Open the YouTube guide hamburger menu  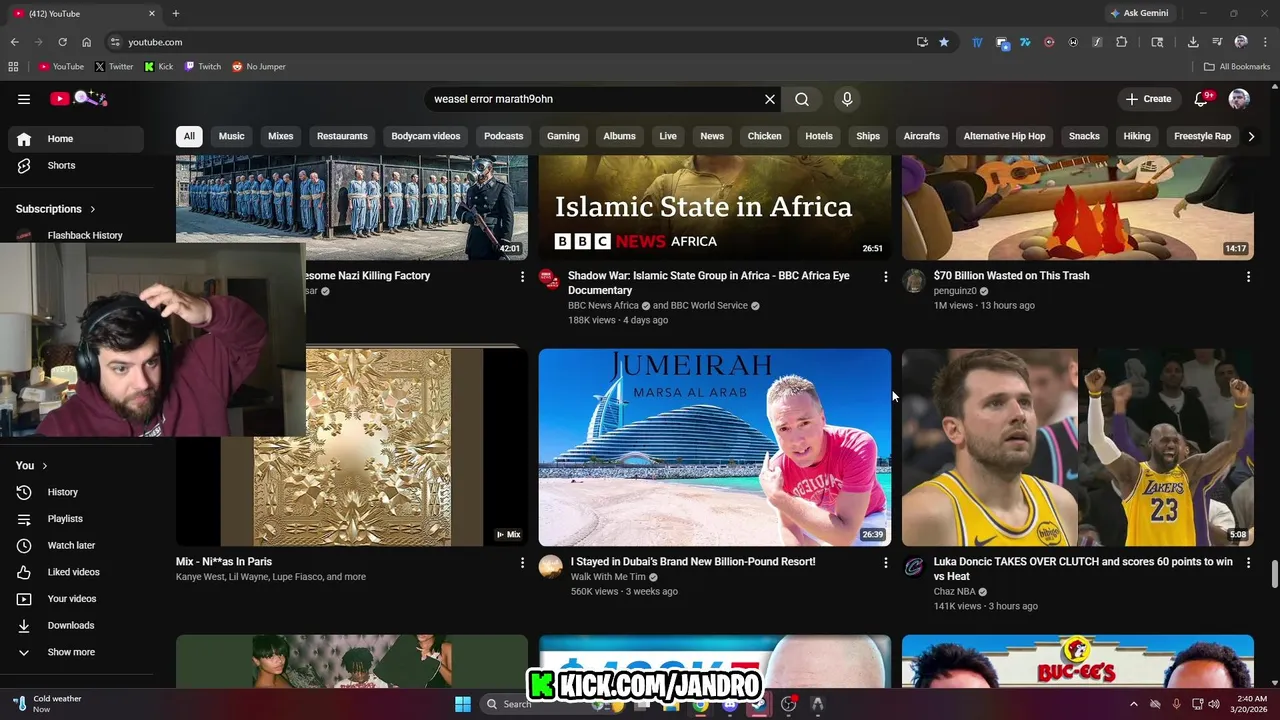click(x=24, y=99)
